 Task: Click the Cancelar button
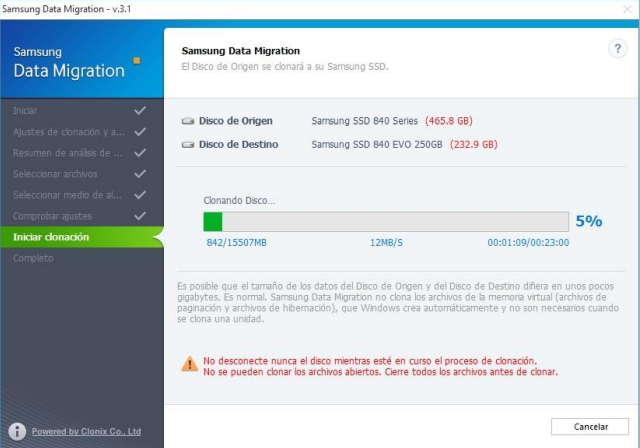pyautogui.click(x=590, y=426)
